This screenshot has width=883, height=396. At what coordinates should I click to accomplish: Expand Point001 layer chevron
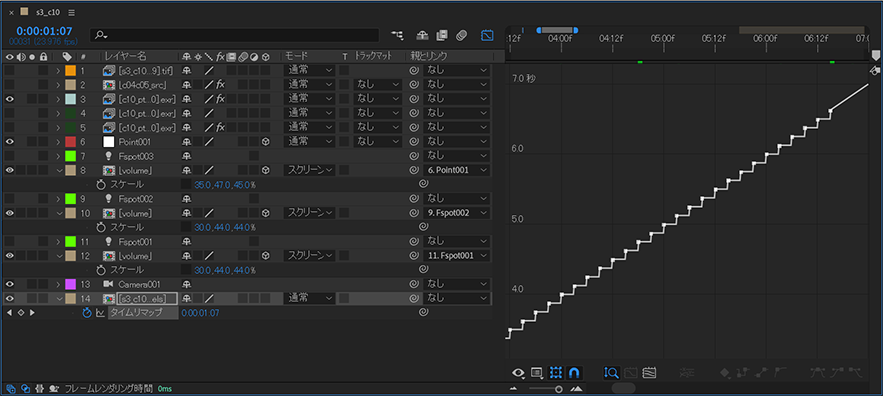pyautogui.click(x=57, y=141)
